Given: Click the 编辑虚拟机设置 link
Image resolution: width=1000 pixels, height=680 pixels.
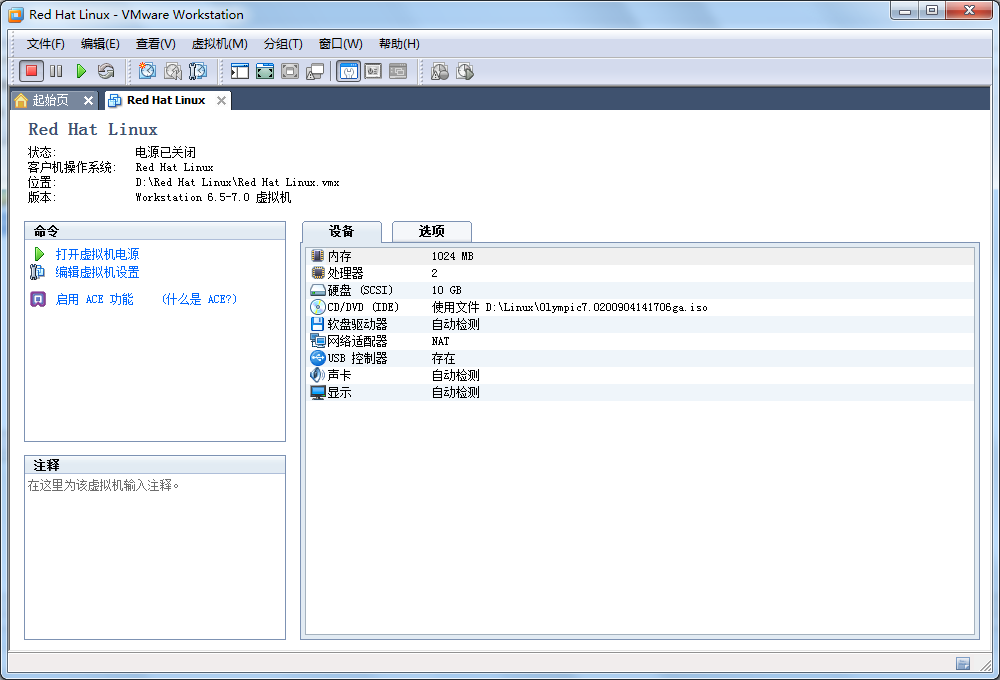Looking at the screenshot, I should pyautogui.click(x=97, y=272).
